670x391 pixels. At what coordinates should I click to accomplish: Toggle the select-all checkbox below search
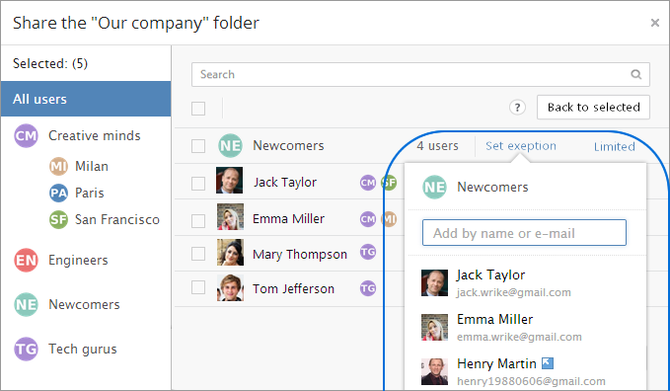tap(198, 109)
